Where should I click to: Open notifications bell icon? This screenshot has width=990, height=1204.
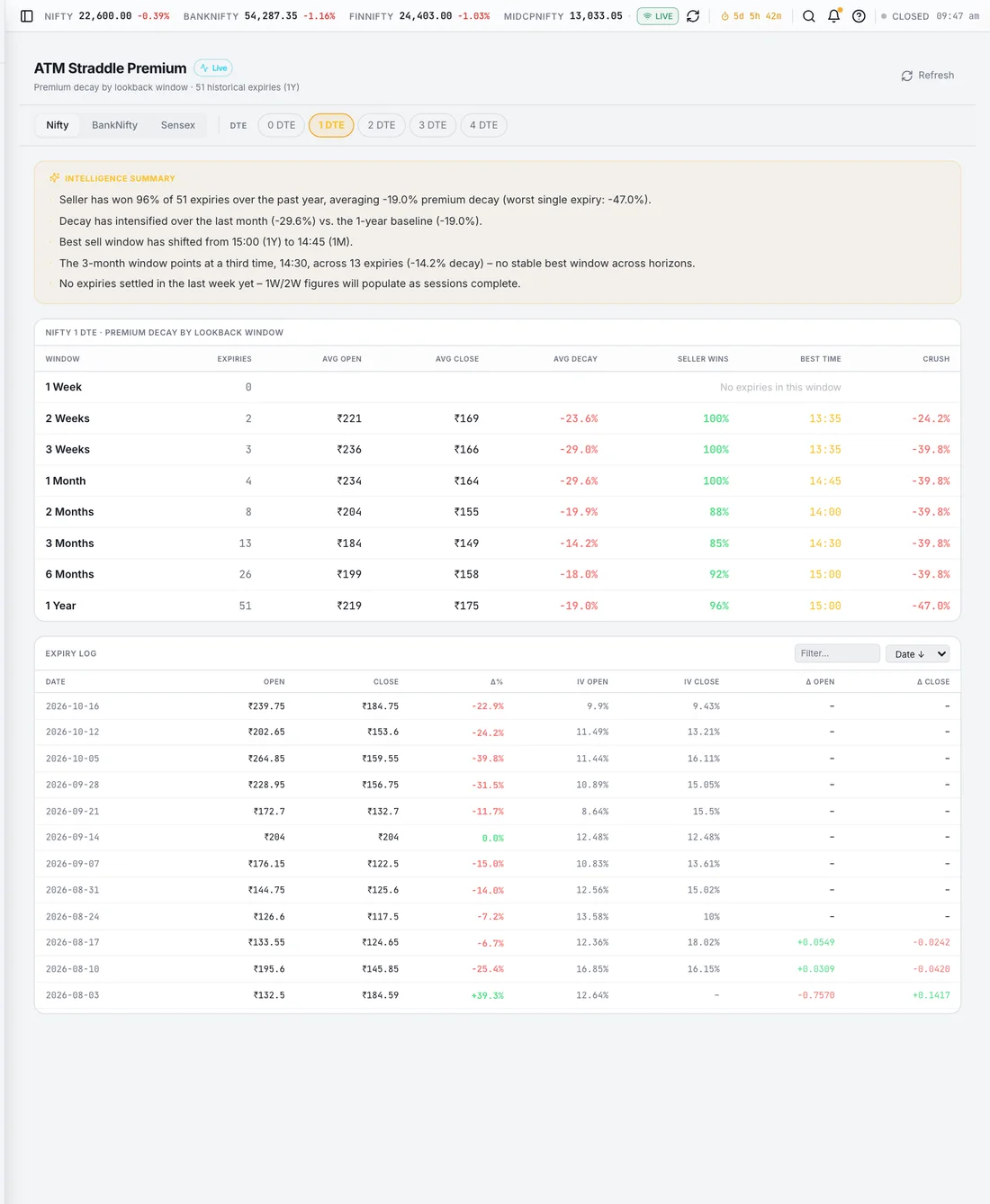click(x=834, y=16)
